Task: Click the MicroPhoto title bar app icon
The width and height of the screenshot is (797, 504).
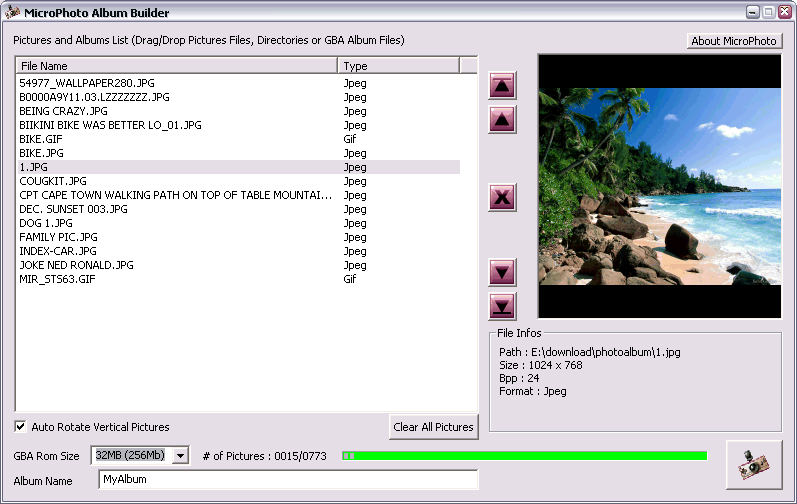Action: (12, 12)
